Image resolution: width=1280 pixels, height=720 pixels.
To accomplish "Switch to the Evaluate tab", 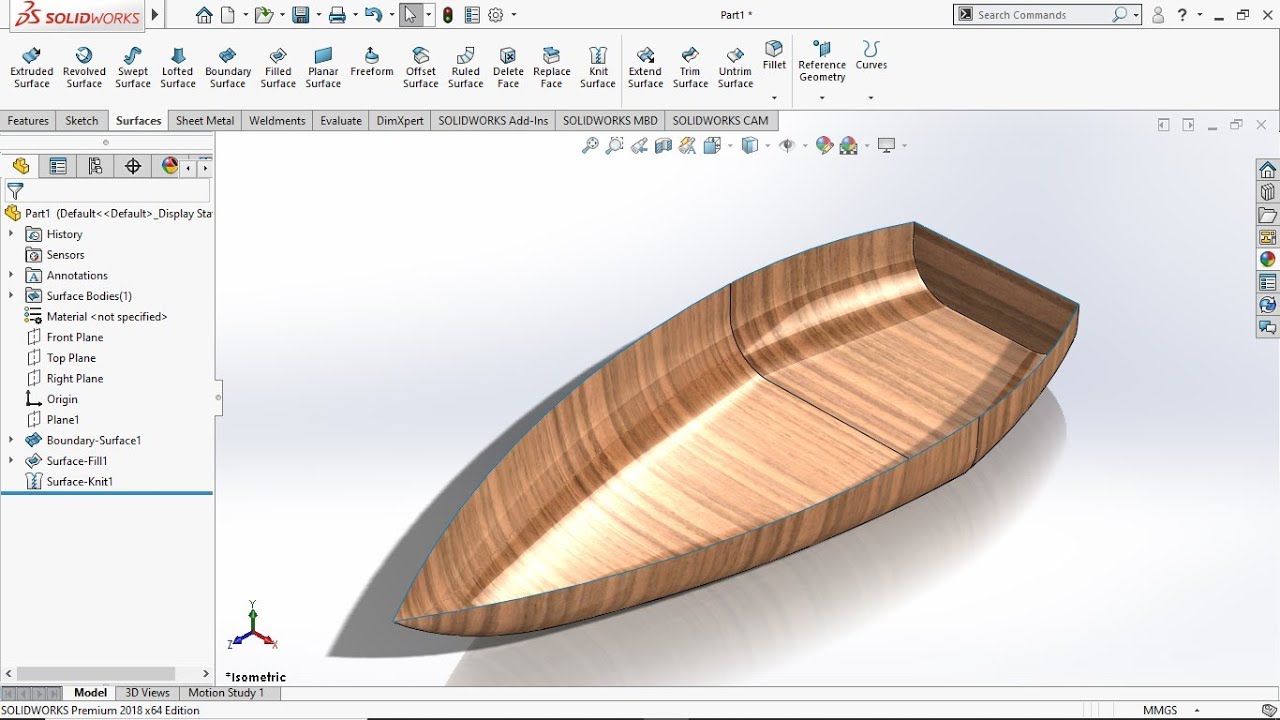I will [341, 121].
